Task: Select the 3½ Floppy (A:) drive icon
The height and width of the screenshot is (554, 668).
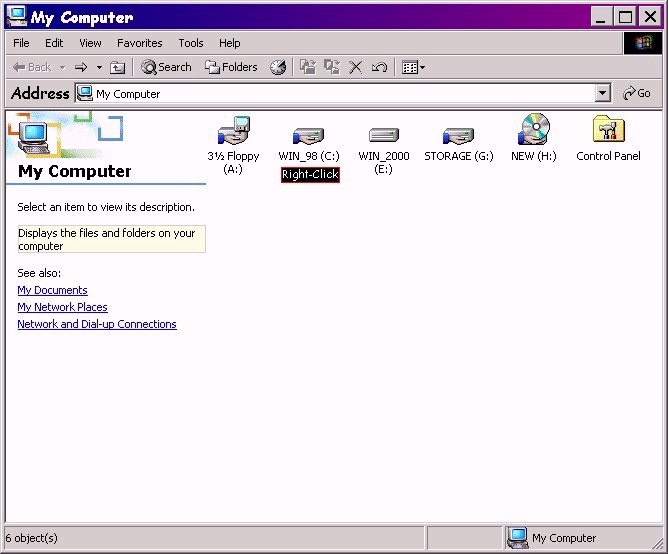Action: coord(233,130)
